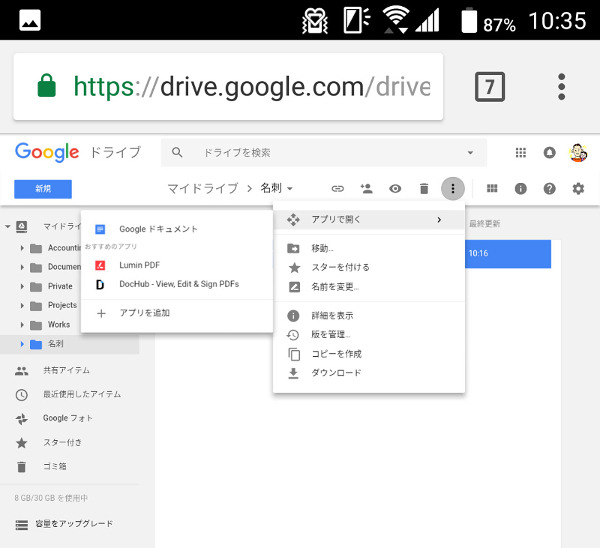This screenshot has width=600, height=548.
Task: Select the Private folder in tree
Action: (60, 286)
